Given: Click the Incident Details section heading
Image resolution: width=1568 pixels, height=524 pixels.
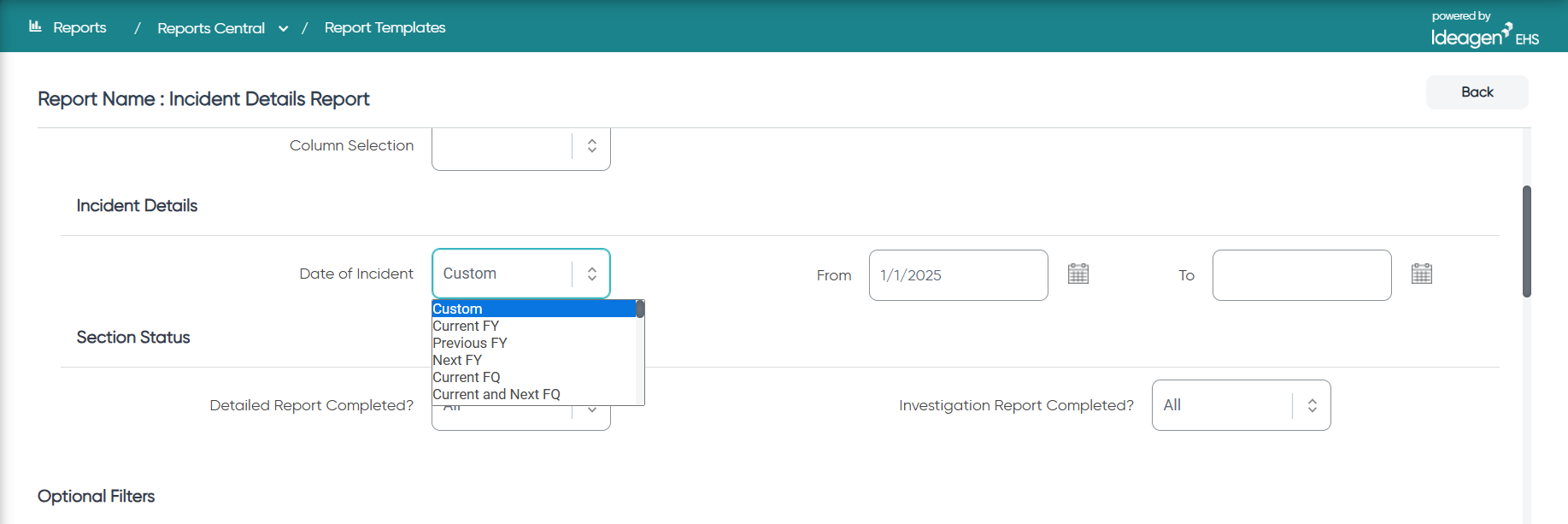Looking at the screenshot, I should tap(137, 206).
